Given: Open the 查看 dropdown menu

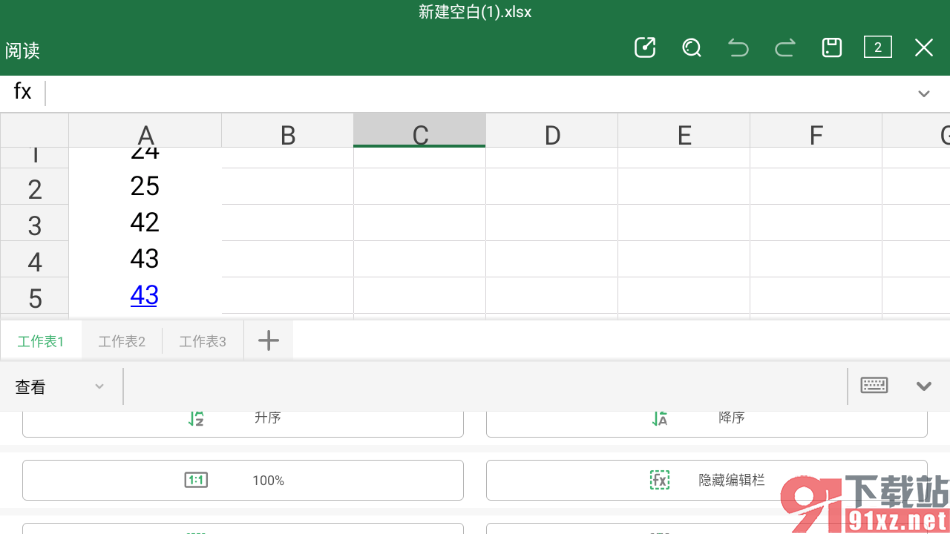Looking at the screenshot, I should (58, 387).
